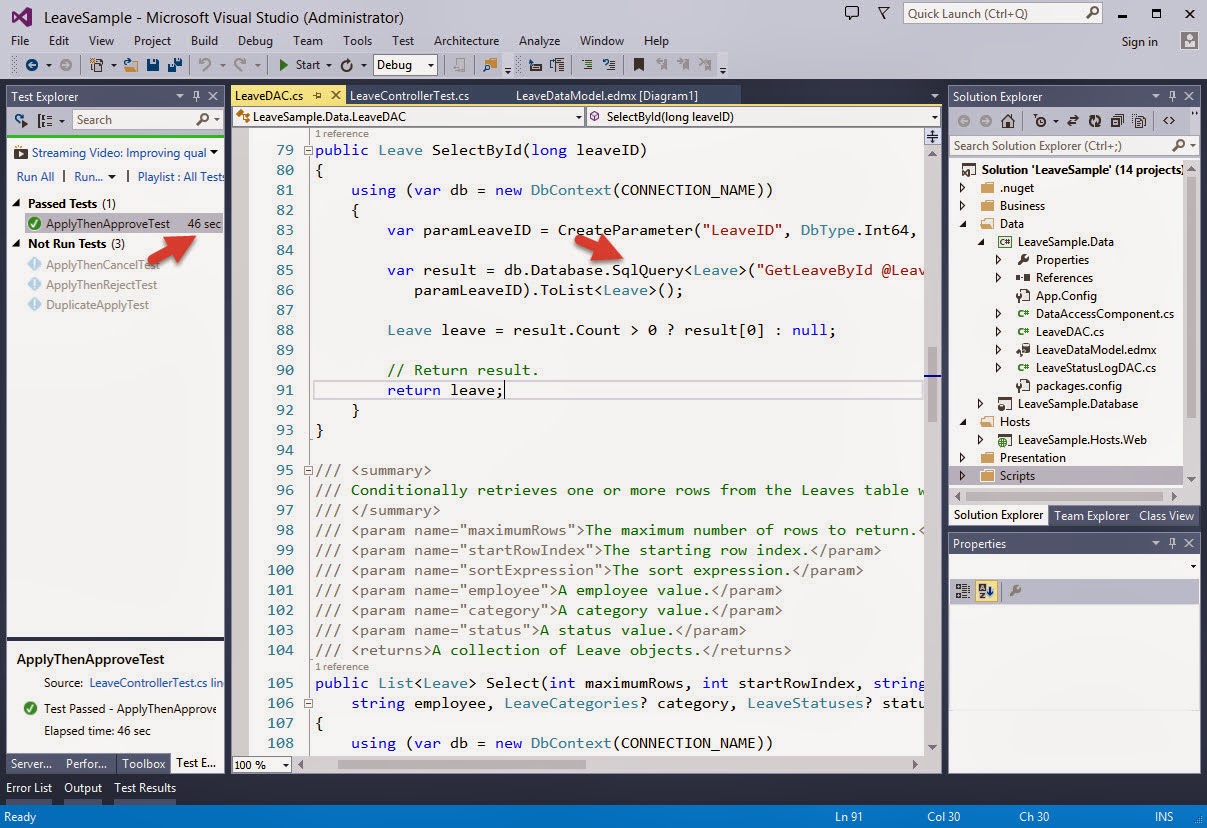Click the Property Pages wrench icon
The image size is (1207, 828).
coord(1015,591)
